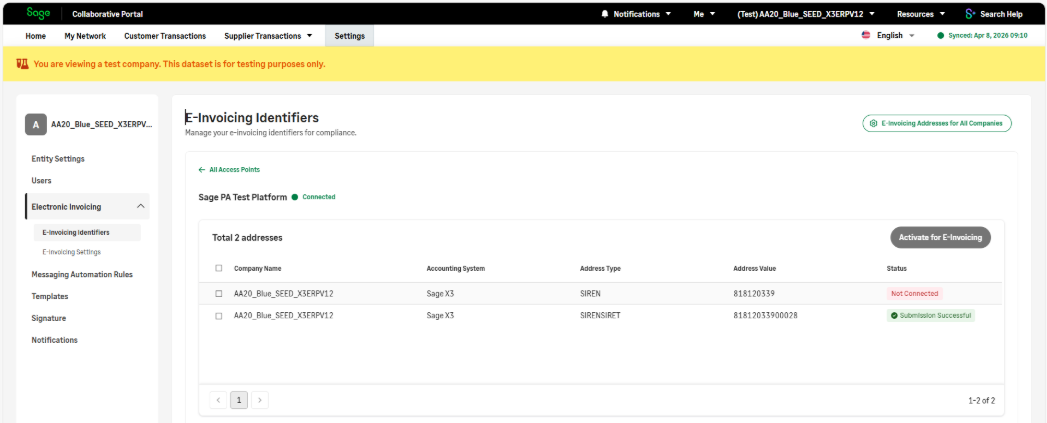
Task: Click the Accounting System column header
Action: tap(455, 269)
